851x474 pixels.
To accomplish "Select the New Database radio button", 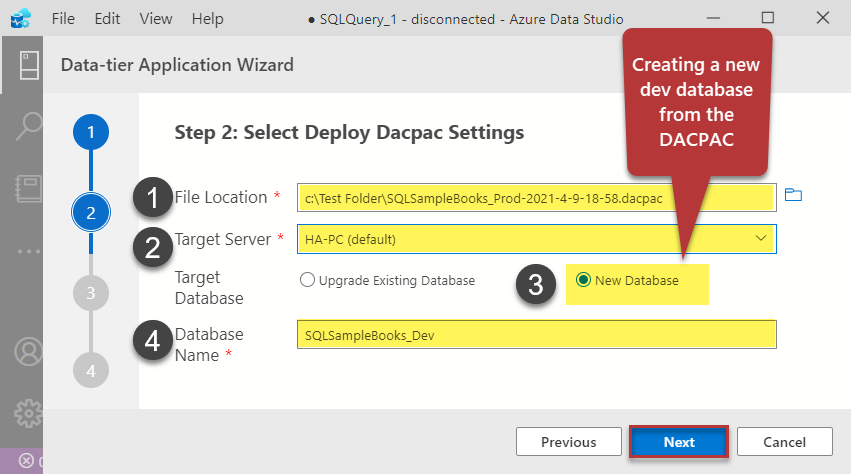I will pos(583,281).
